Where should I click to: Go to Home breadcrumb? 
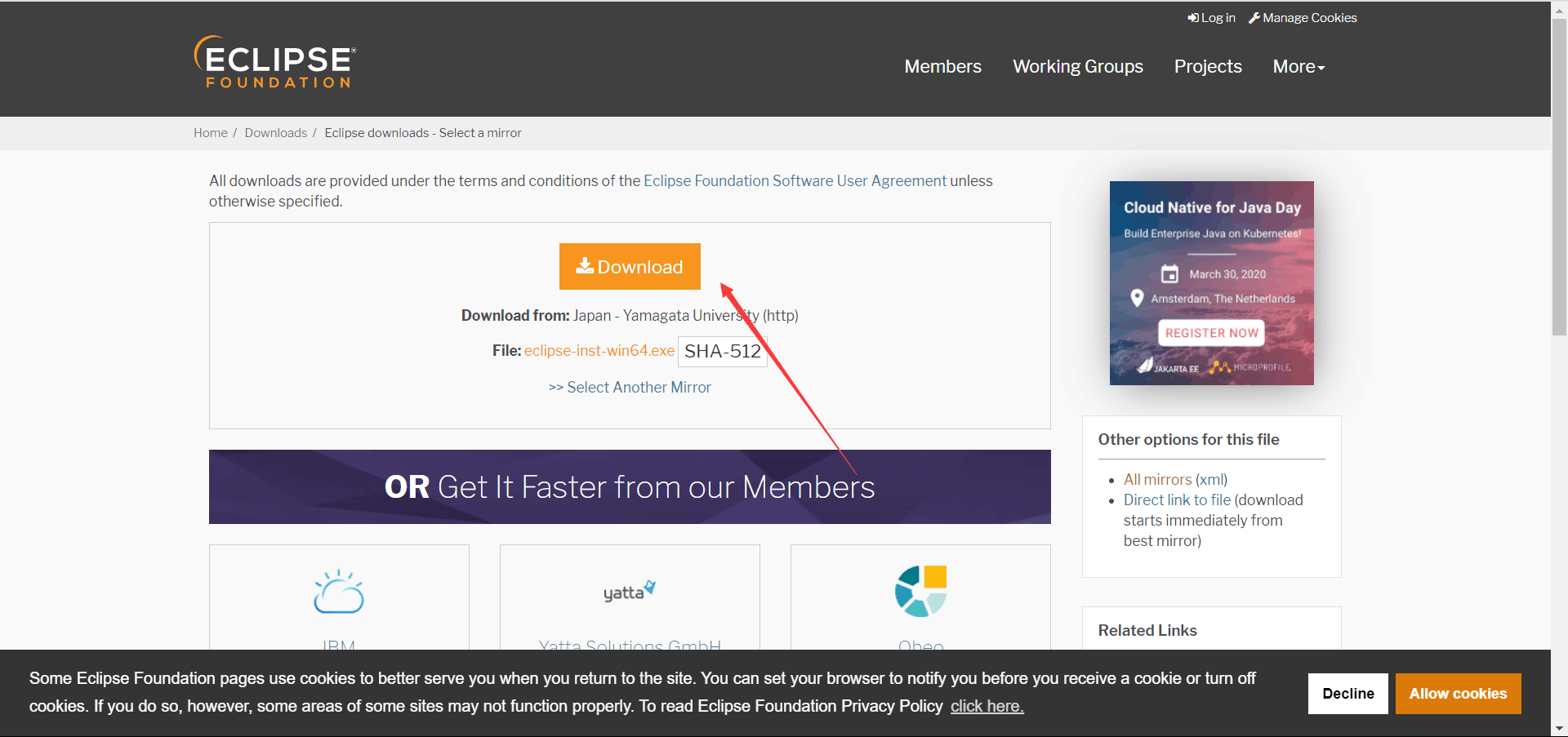tap(211, 133)
